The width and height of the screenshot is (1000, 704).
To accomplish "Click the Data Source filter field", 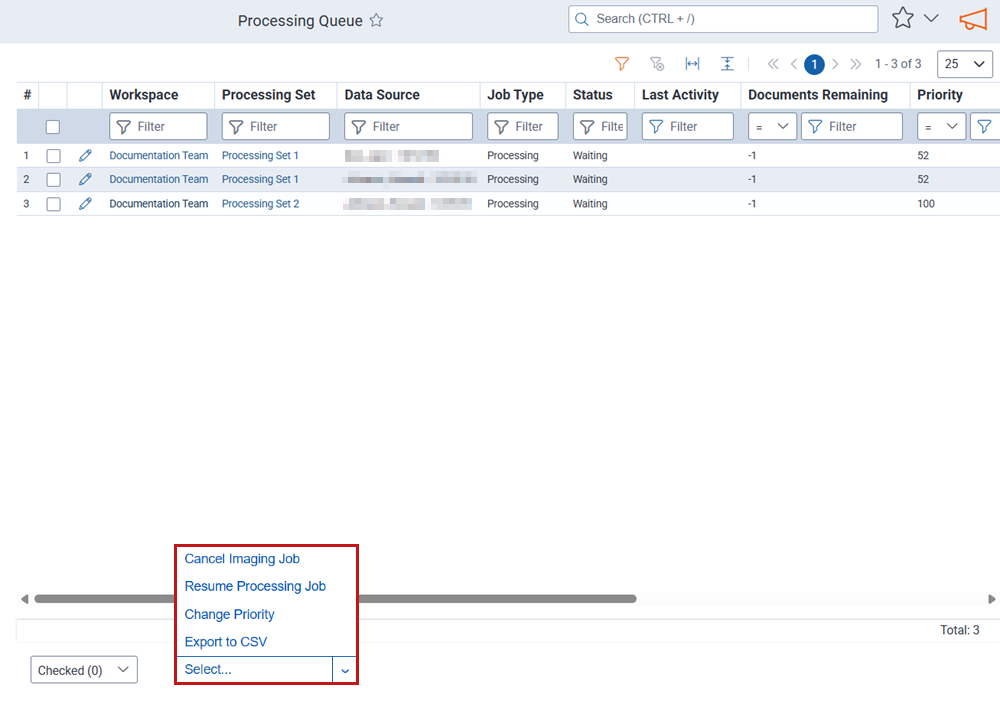I will coord(408,126).
